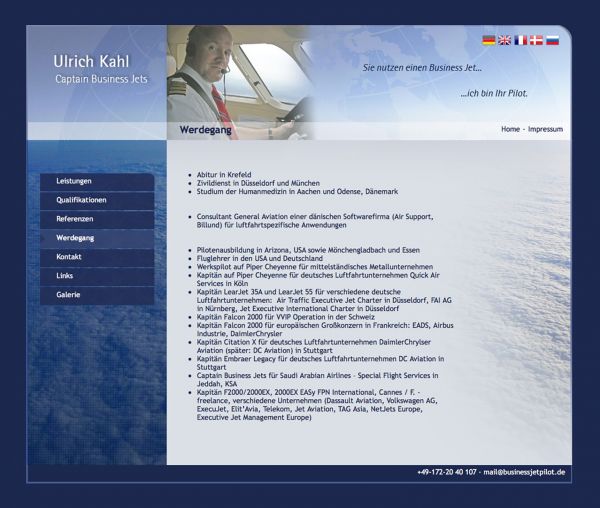Open Referenzen in the sidebar
This screenshot has width=600, height=508.
(x=97, y=219)
